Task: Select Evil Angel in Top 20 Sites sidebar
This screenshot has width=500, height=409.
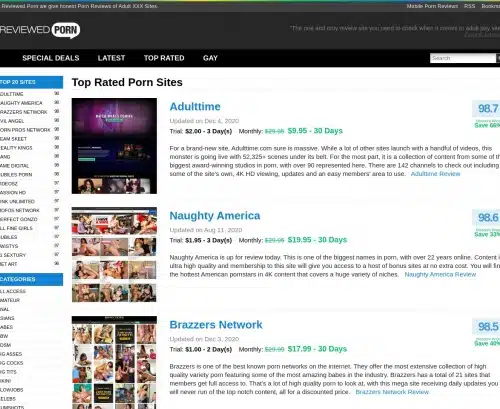Action: [x=12, y=121]
